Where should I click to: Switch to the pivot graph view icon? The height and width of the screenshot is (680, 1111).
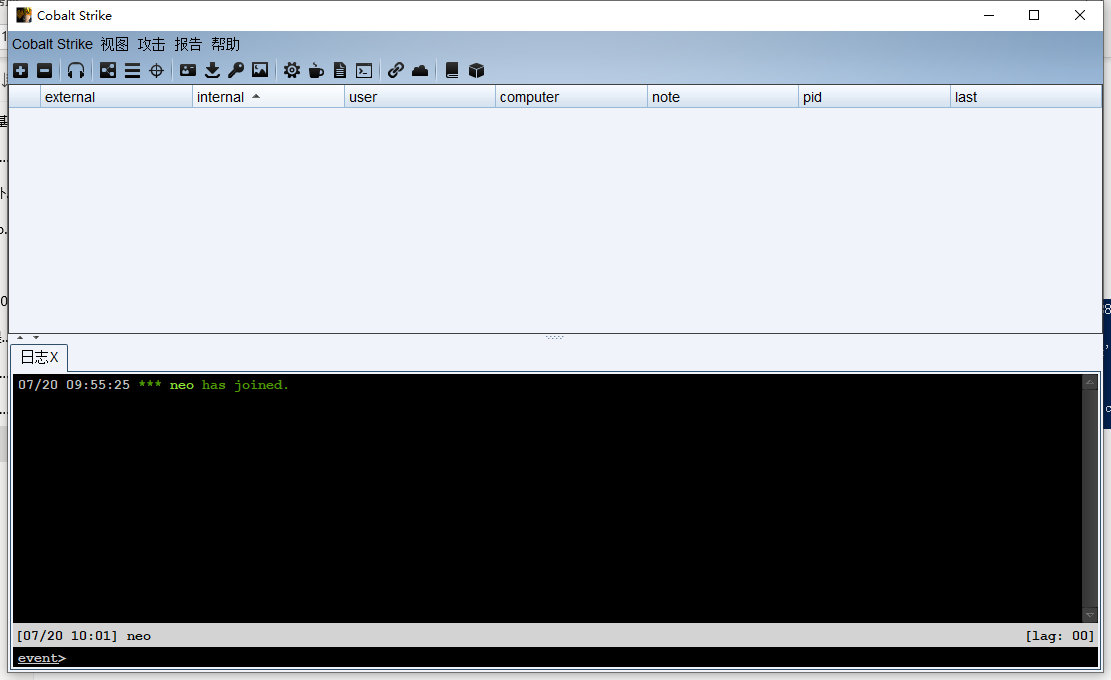pyautogui.click(x=108, y=70)
